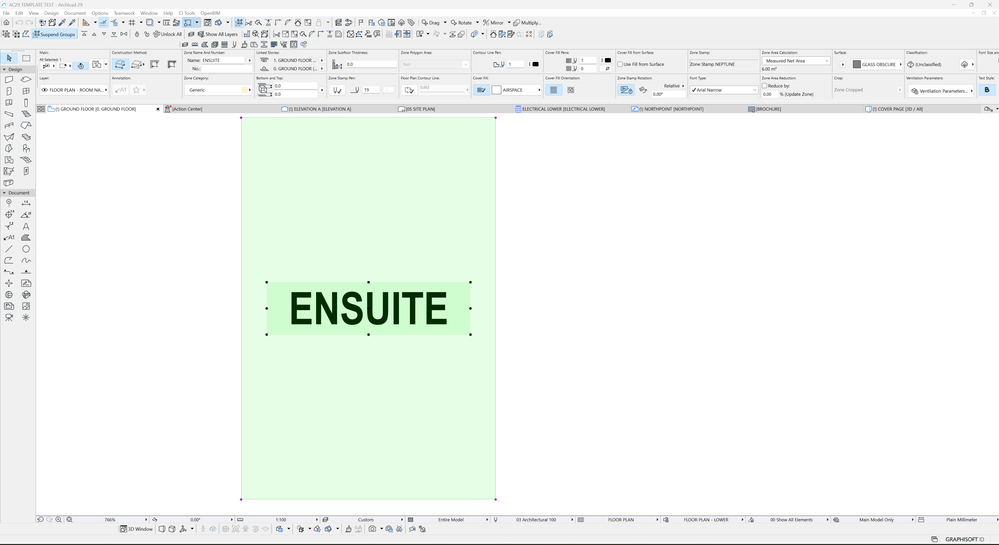The width and height of the screenshot is (999, 545).
Task: Select the Circle/Arc tool
Action: (26, 249)
